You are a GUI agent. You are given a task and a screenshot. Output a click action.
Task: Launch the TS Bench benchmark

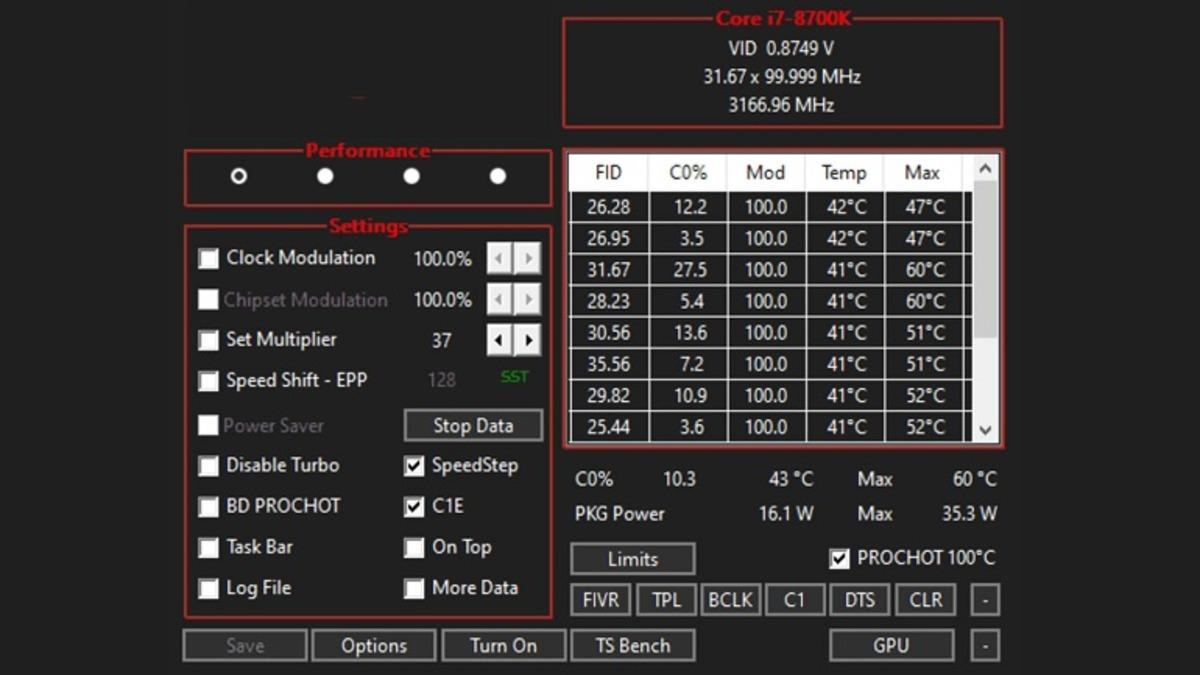point(633,645)
